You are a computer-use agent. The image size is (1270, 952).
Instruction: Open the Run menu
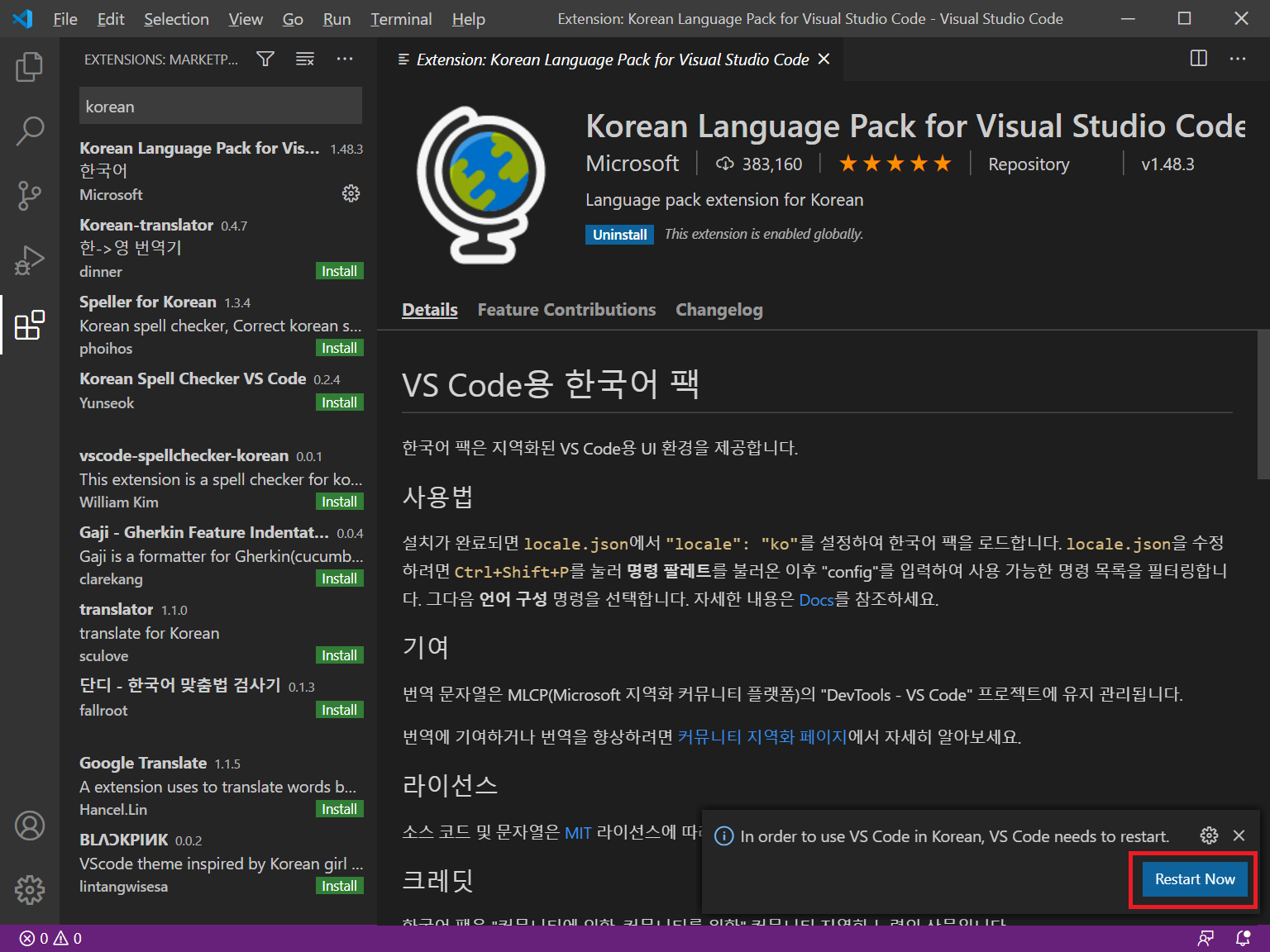point(337,19)
